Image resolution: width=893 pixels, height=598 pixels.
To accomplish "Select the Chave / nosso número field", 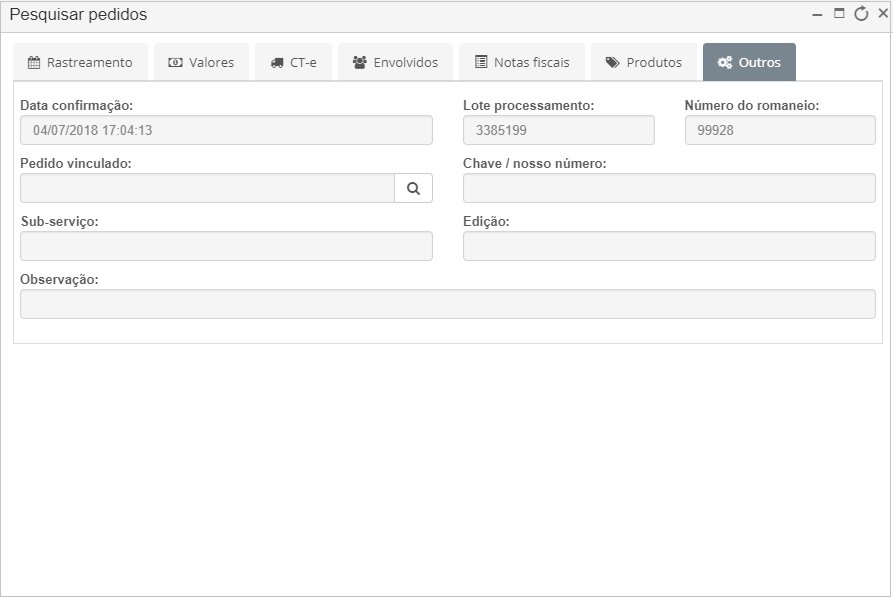I will (669, 188).
